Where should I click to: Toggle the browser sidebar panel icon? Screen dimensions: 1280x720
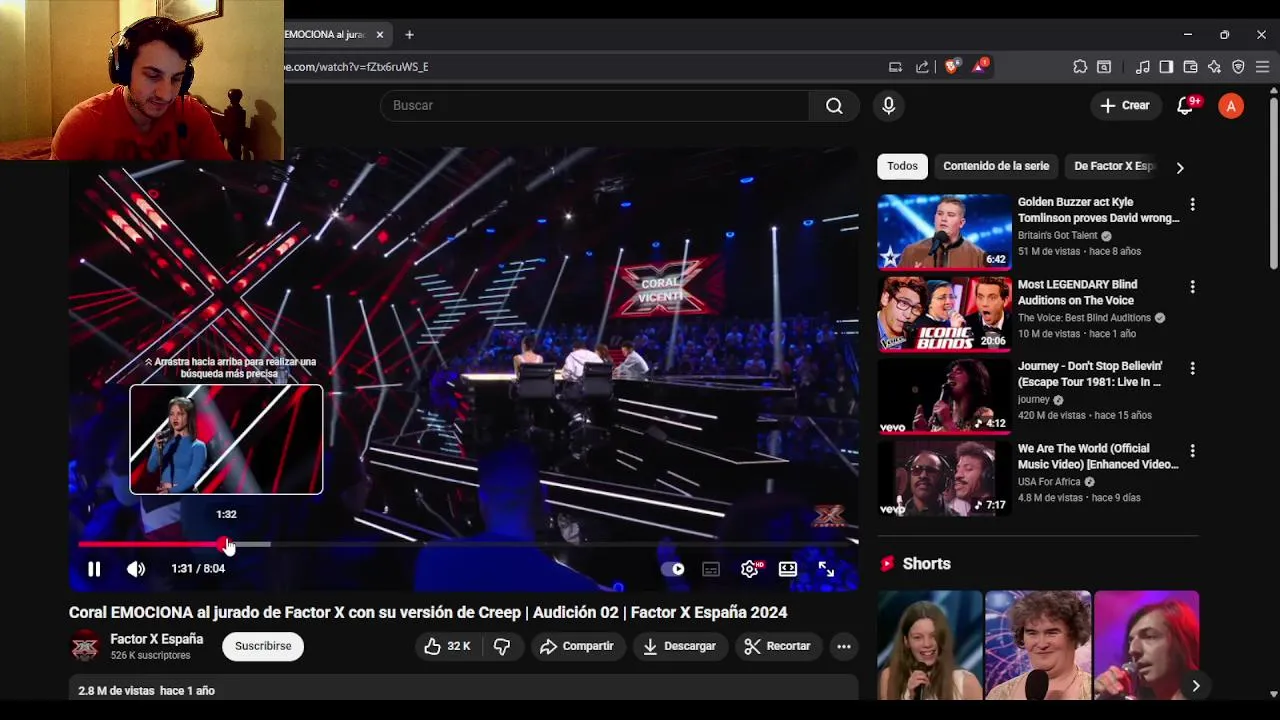click(1166, 67)
